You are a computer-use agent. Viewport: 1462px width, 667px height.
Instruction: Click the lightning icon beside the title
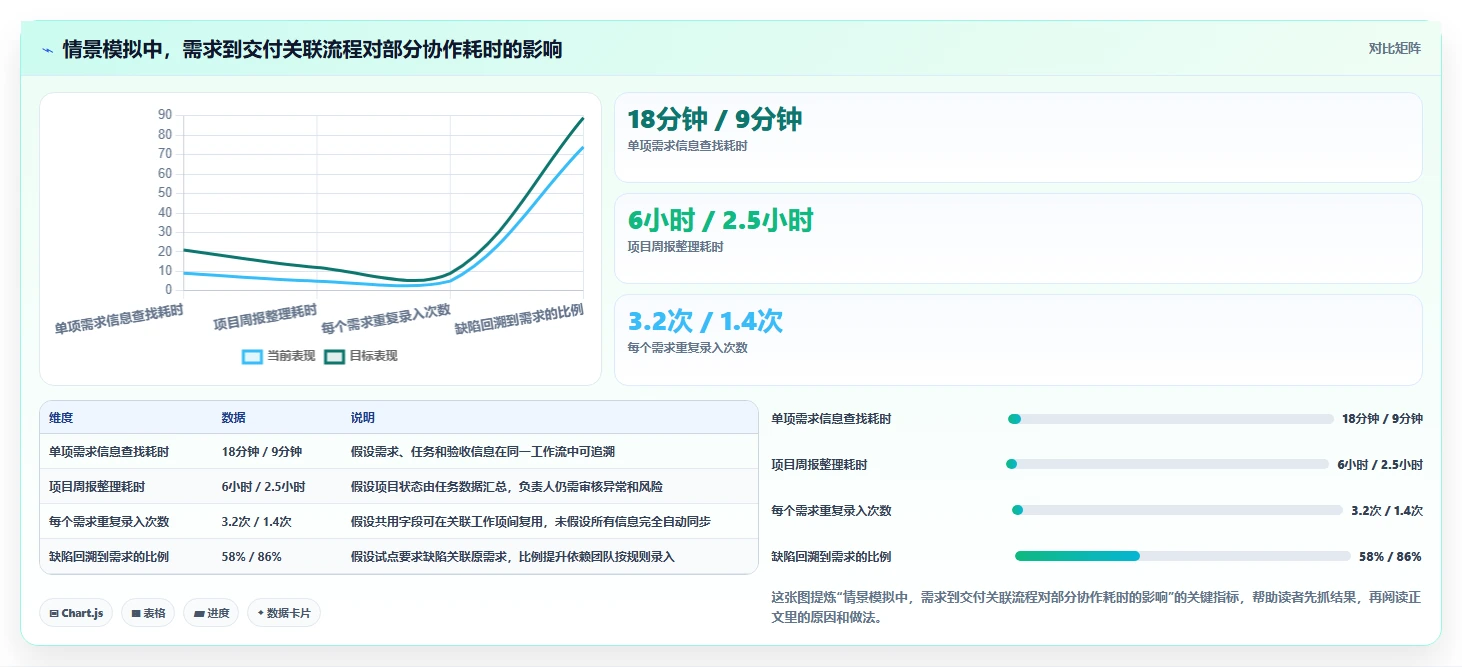[x=47, y=49]
